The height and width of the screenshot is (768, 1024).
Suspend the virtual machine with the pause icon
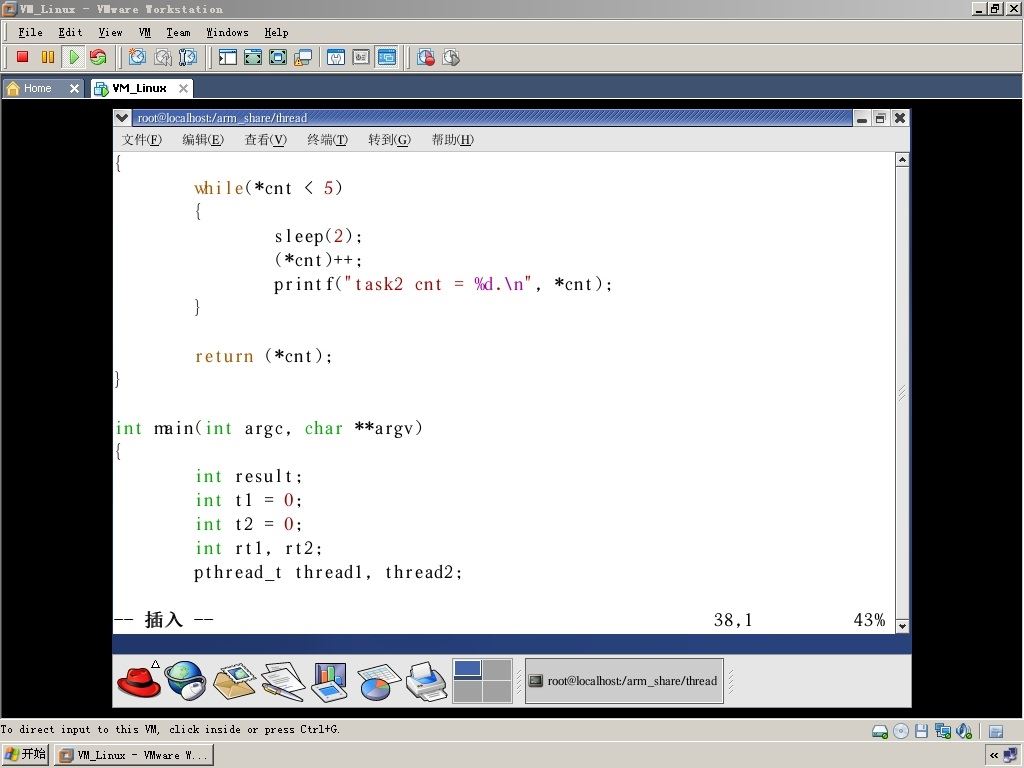coord(48,57)
